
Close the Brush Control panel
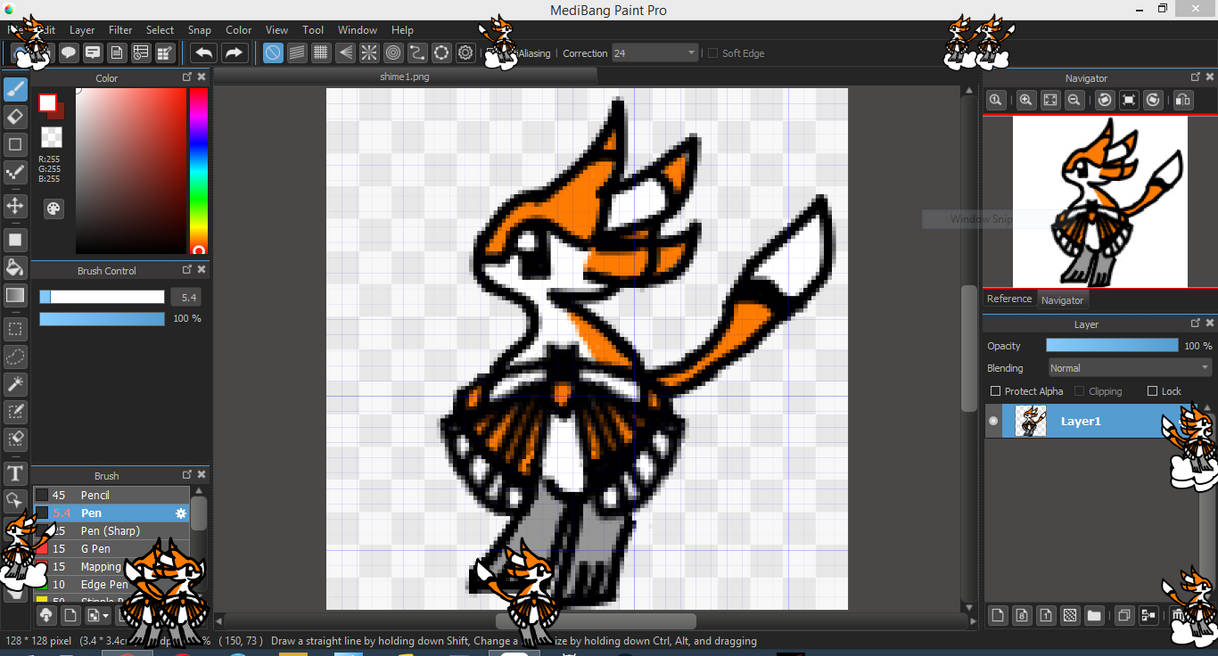tap(201, 270)
